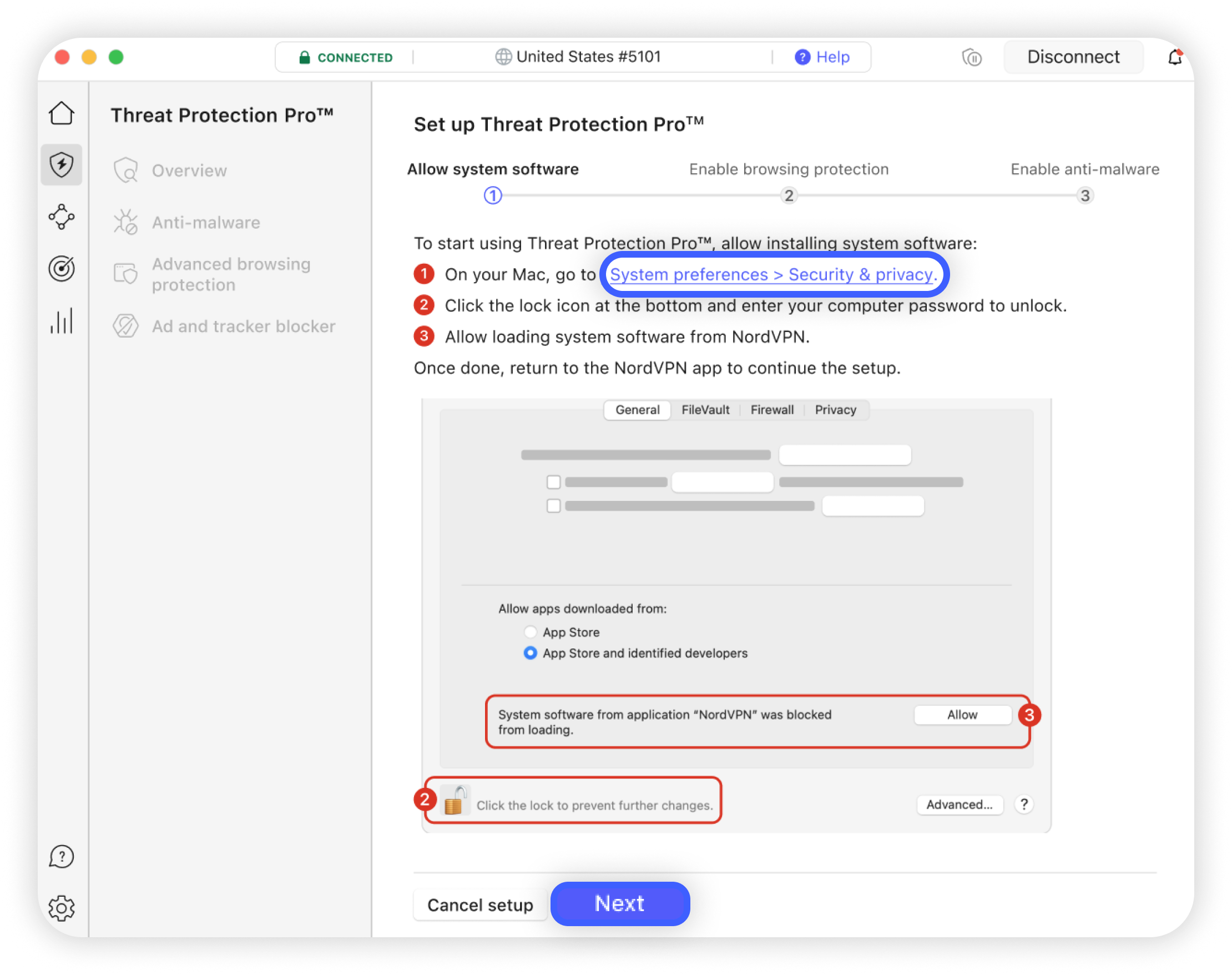Click step 2 marker on progress line
The height and width of the screenshot is (975, 1232).
[x=789, y=196]
